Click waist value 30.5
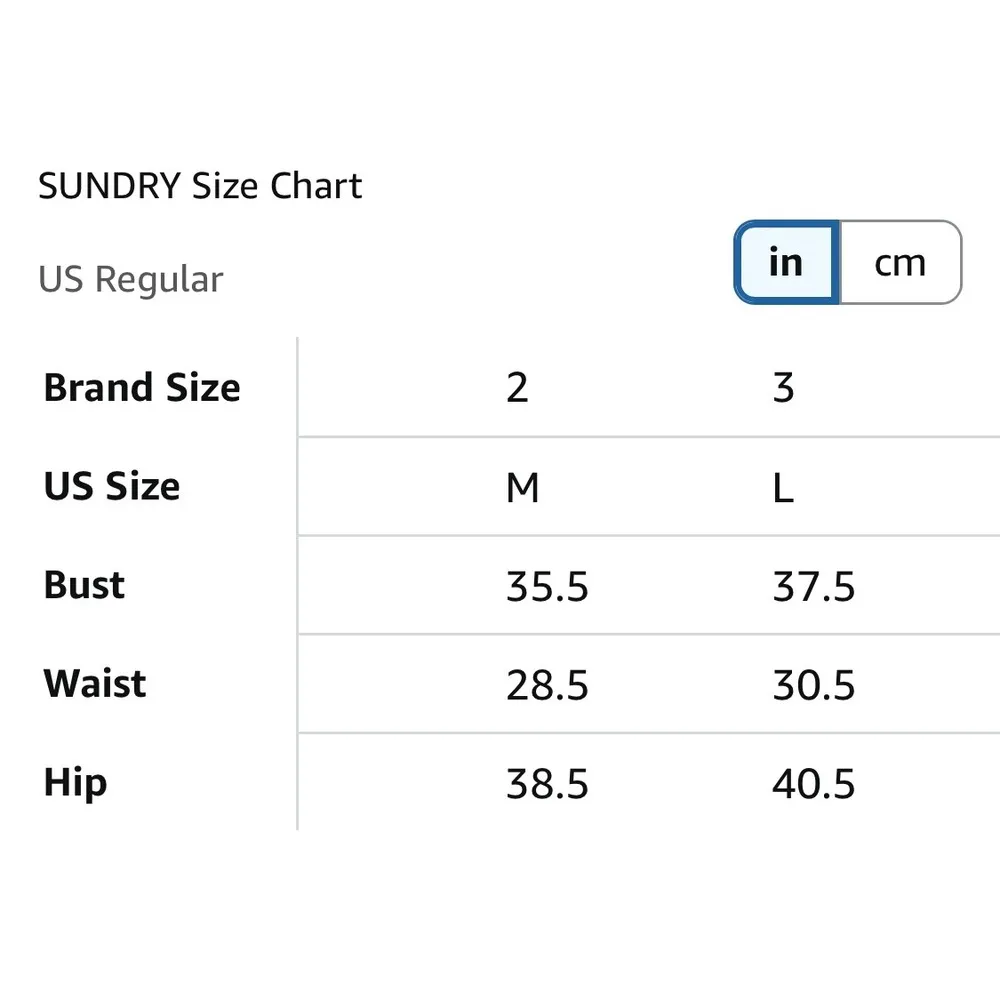 coord(814,686)
